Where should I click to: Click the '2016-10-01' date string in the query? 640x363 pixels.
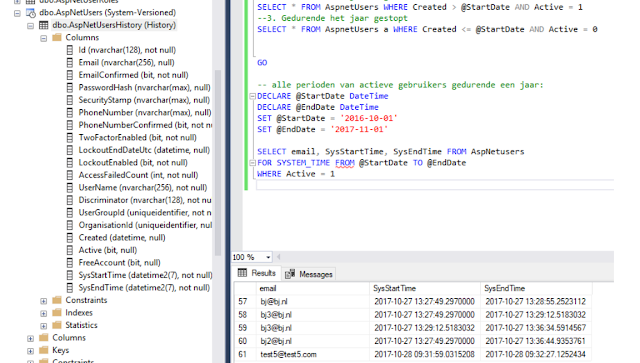[x=369, y=118]
